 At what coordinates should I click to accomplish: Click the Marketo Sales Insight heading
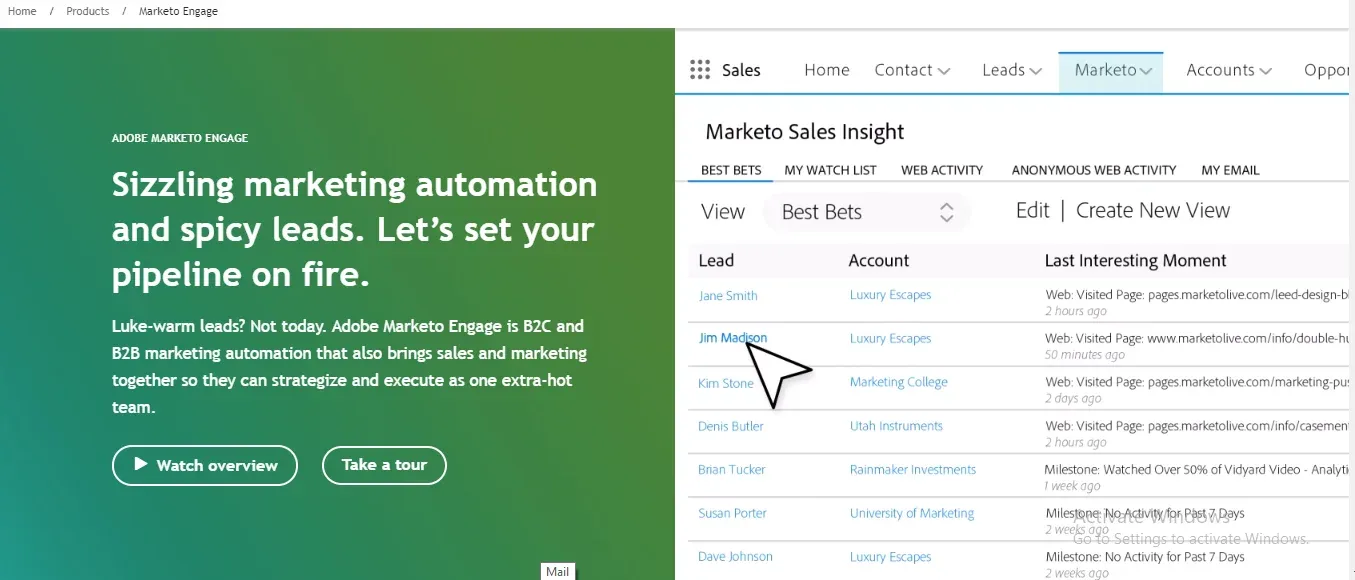805,132
